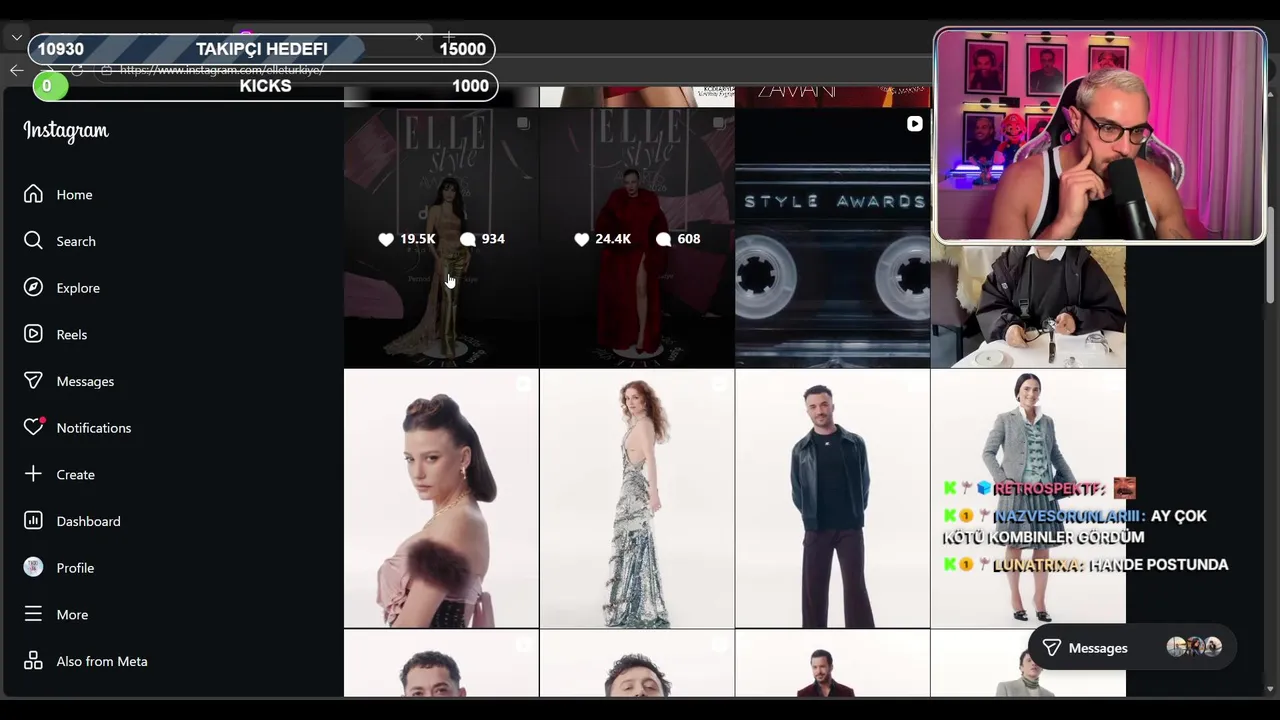Open the post with 19.5K likes
Screen dimensions: 1280x720
[x=441, y=238]
